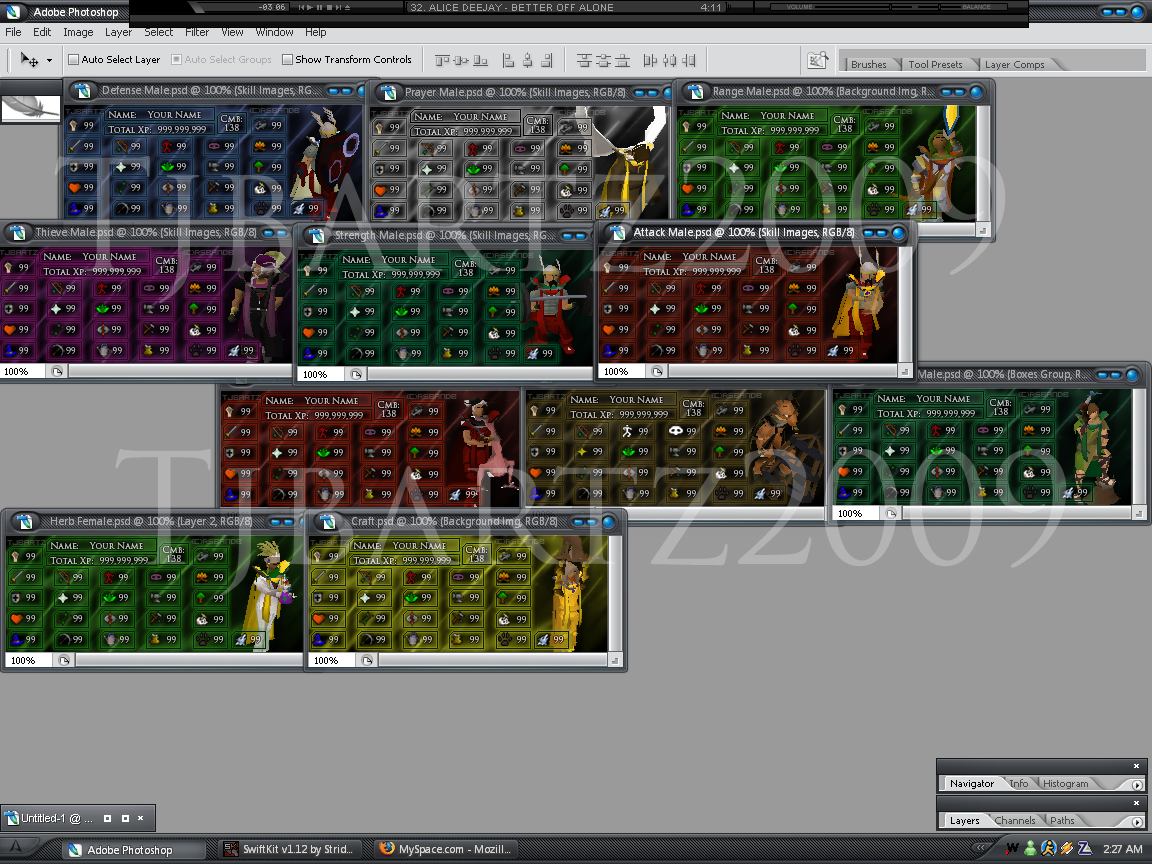
Task: Open status bar popup in Strength Male.psd window
Action: (x=356, y=375)
